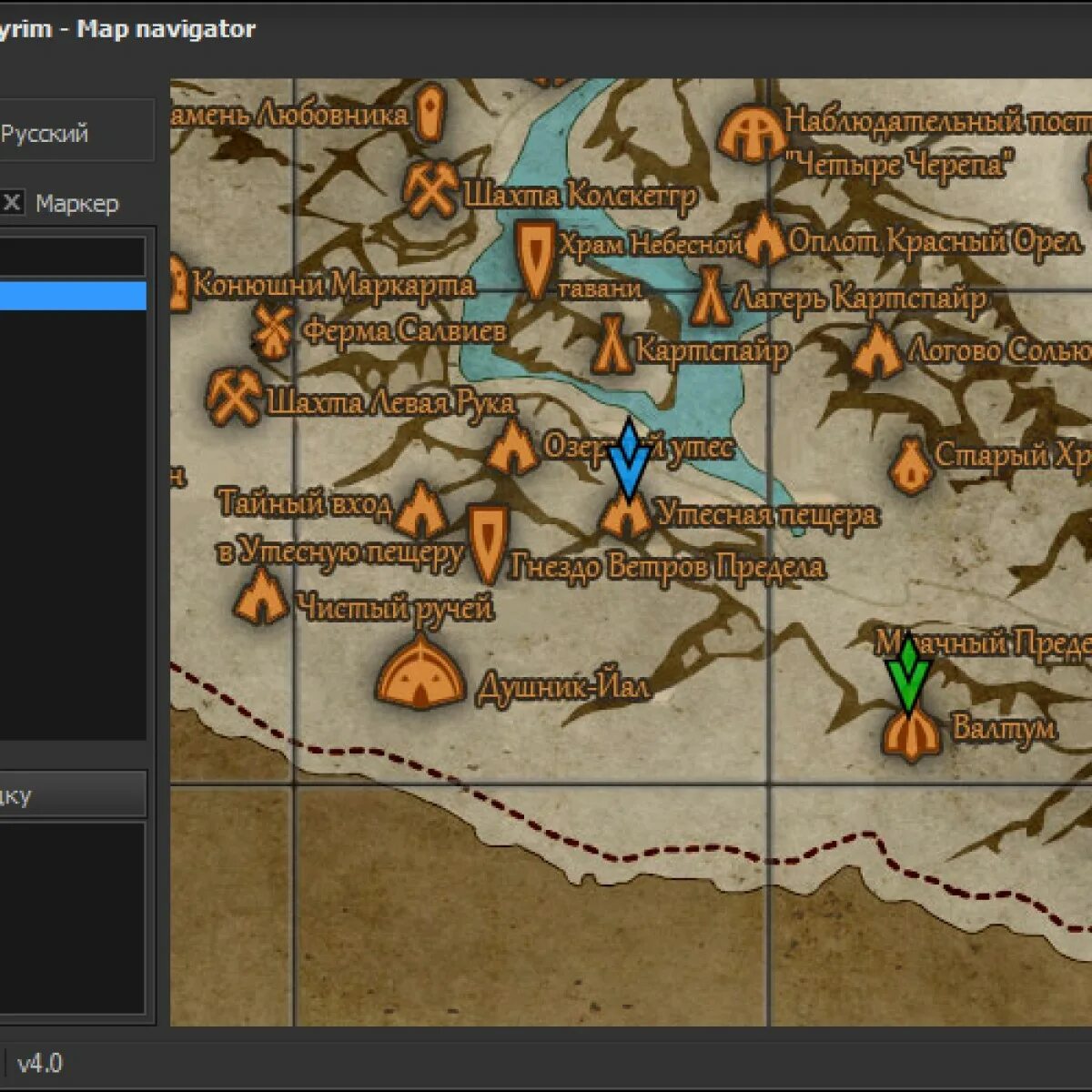
Task: Click the v4.0 version text
Action: 40,1063
